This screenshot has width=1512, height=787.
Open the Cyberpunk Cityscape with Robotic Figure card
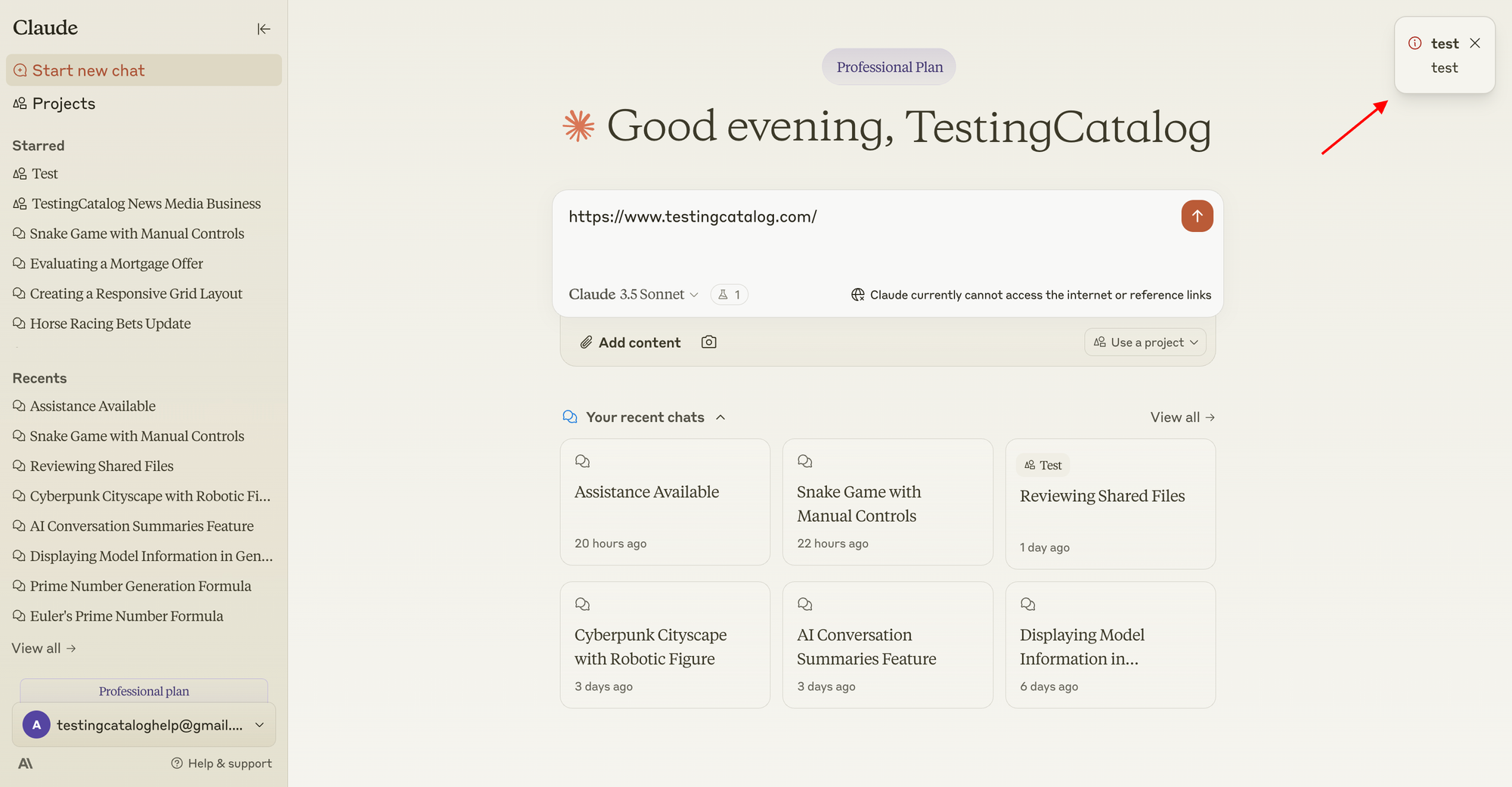pos(665,645)
